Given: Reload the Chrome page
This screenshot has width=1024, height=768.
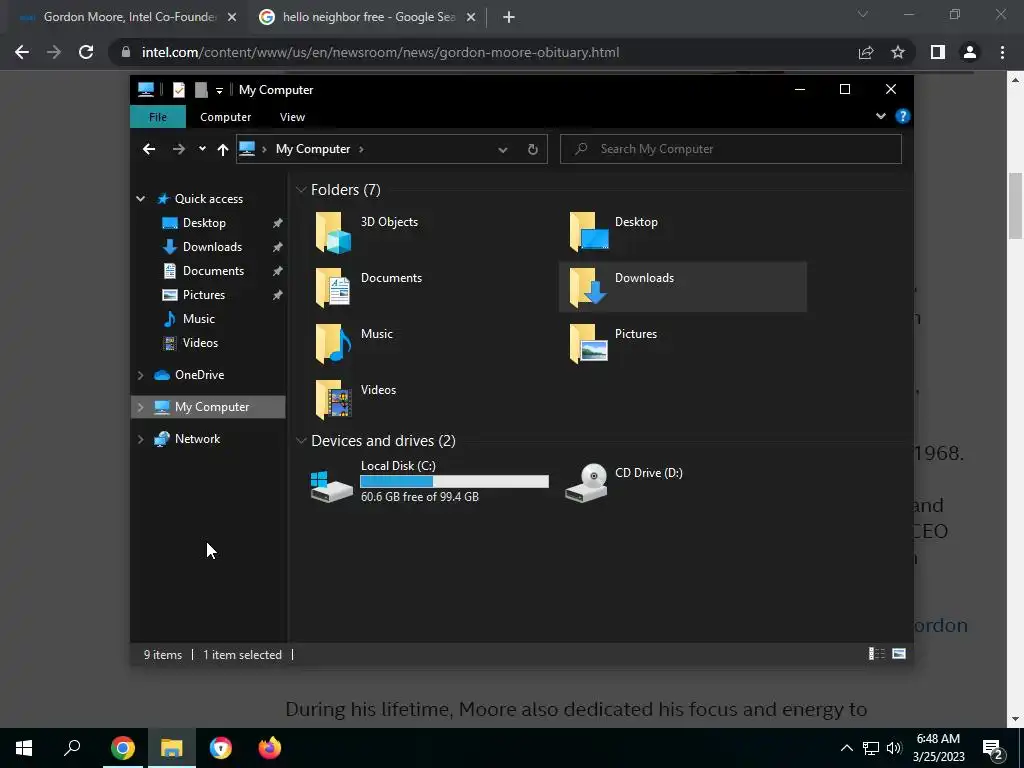Looking at the screenshot, I should pyautogui.click(x=86, y=52).
